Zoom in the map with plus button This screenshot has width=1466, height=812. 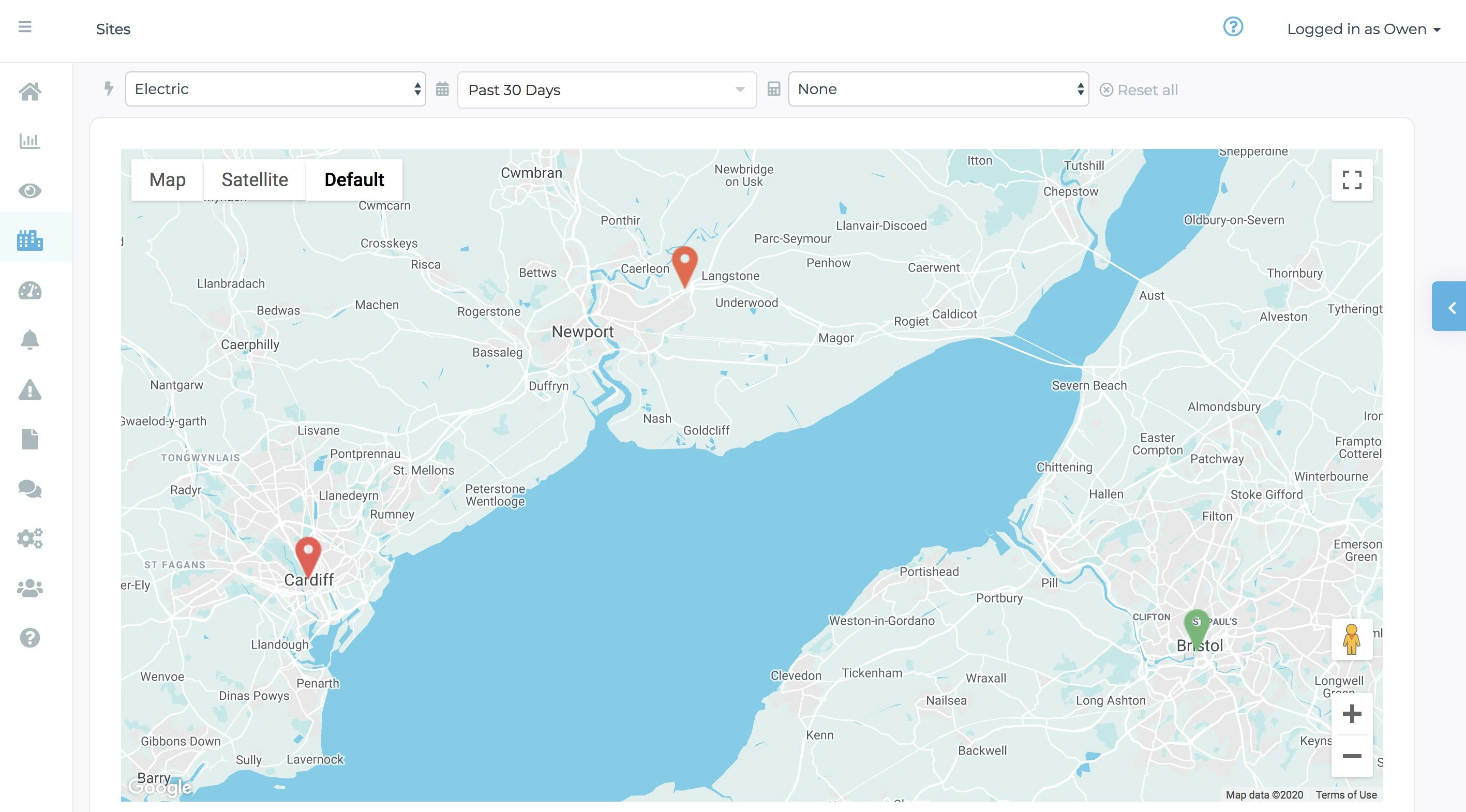1352,714
